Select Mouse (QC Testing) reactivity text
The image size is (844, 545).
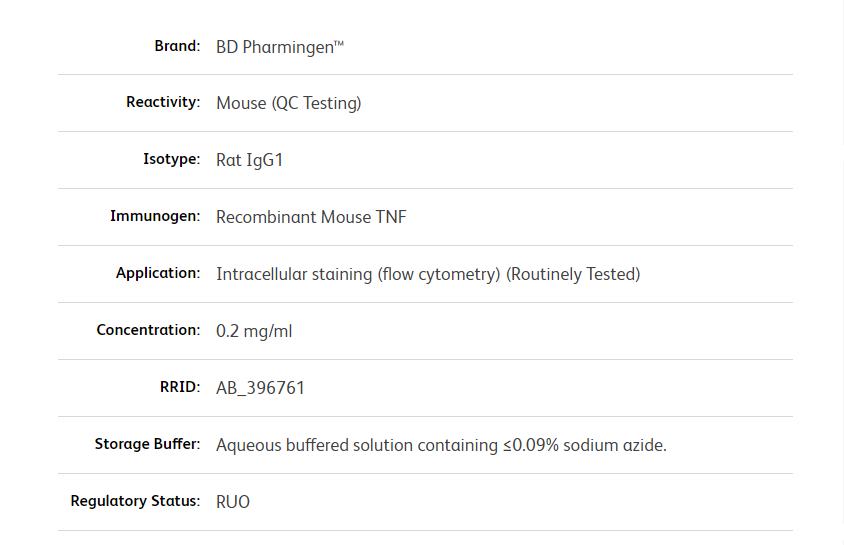click(289, 103)
